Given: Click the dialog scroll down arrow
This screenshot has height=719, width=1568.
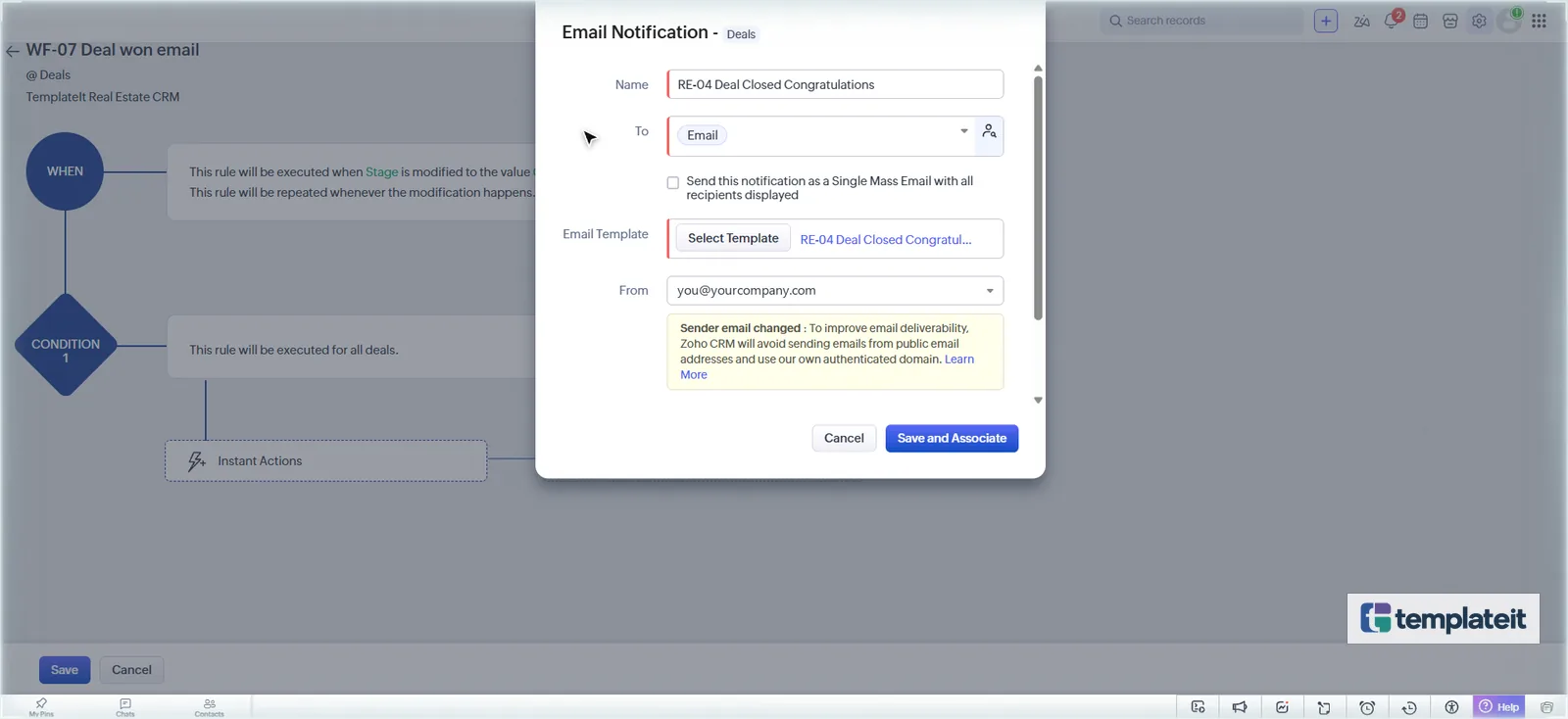Looking at the screenshot, I should (1038, 401).
